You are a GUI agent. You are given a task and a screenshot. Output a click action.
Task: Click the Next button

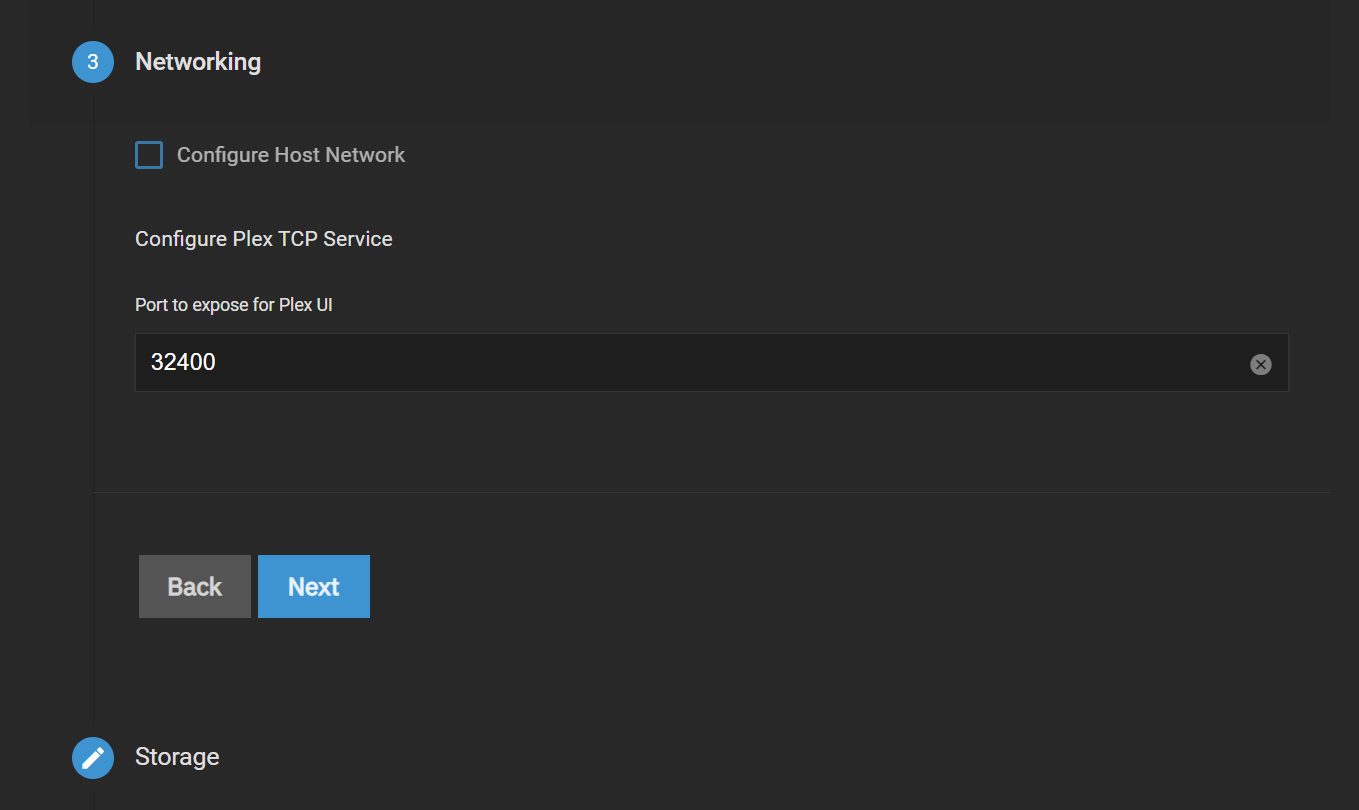tap(313, 587)
